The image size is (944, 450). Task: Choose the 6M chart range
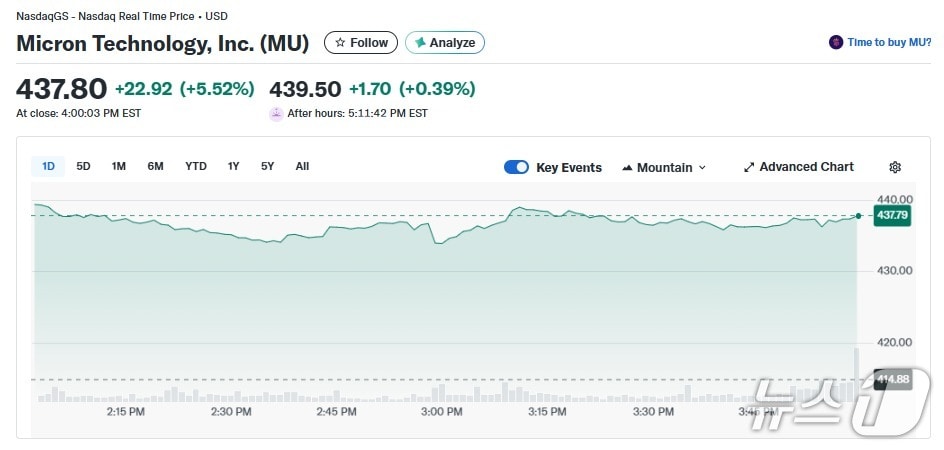tap(155, 166)
